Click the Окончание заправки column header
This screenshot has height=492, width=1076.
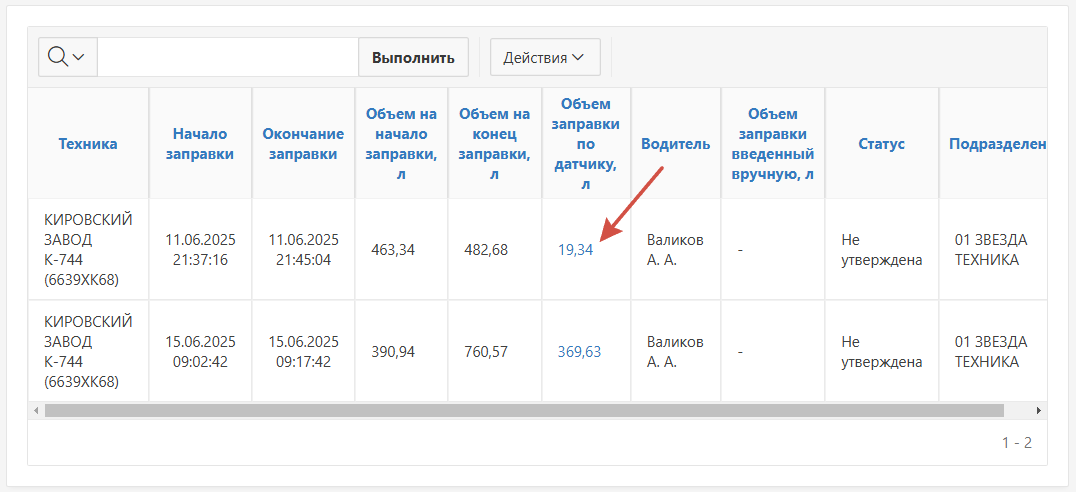coord(303,143)
